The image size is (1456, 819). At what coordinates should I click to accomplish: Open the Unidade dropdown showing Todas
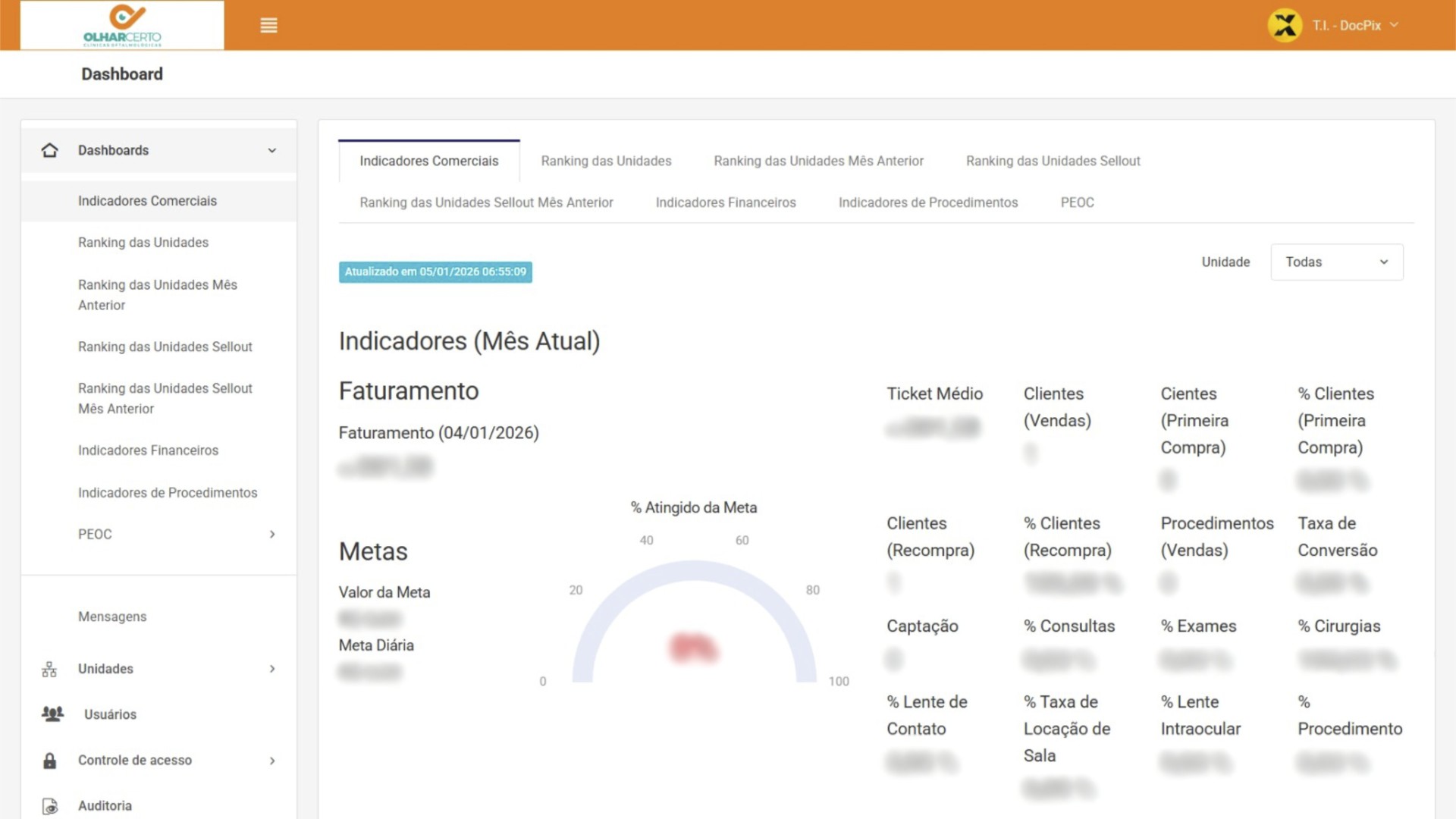(1336, 262)
